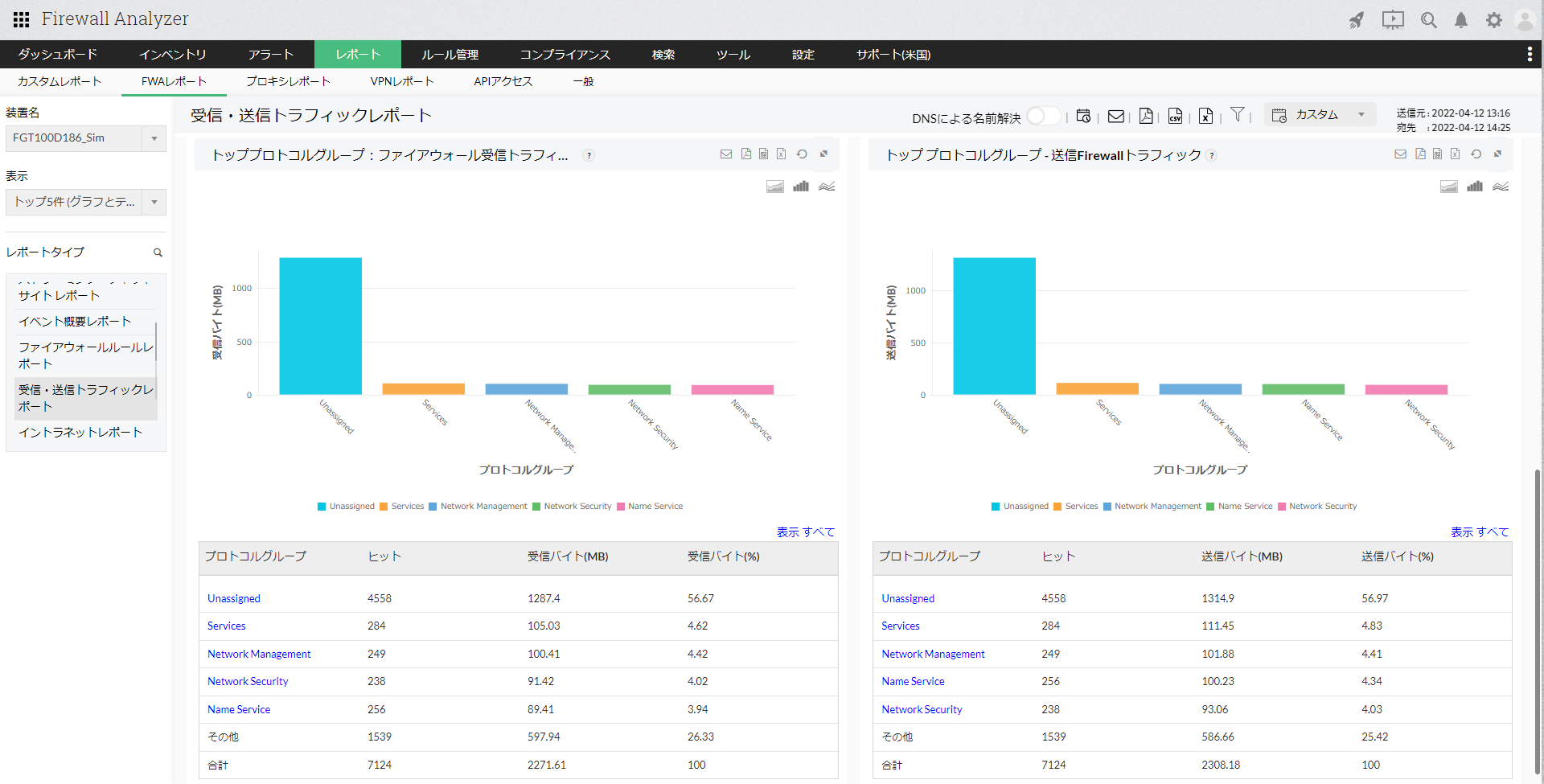Toggle Network Security series in sent chart legend
The image size is (1544, 784).
click(x=1317, y=507)
